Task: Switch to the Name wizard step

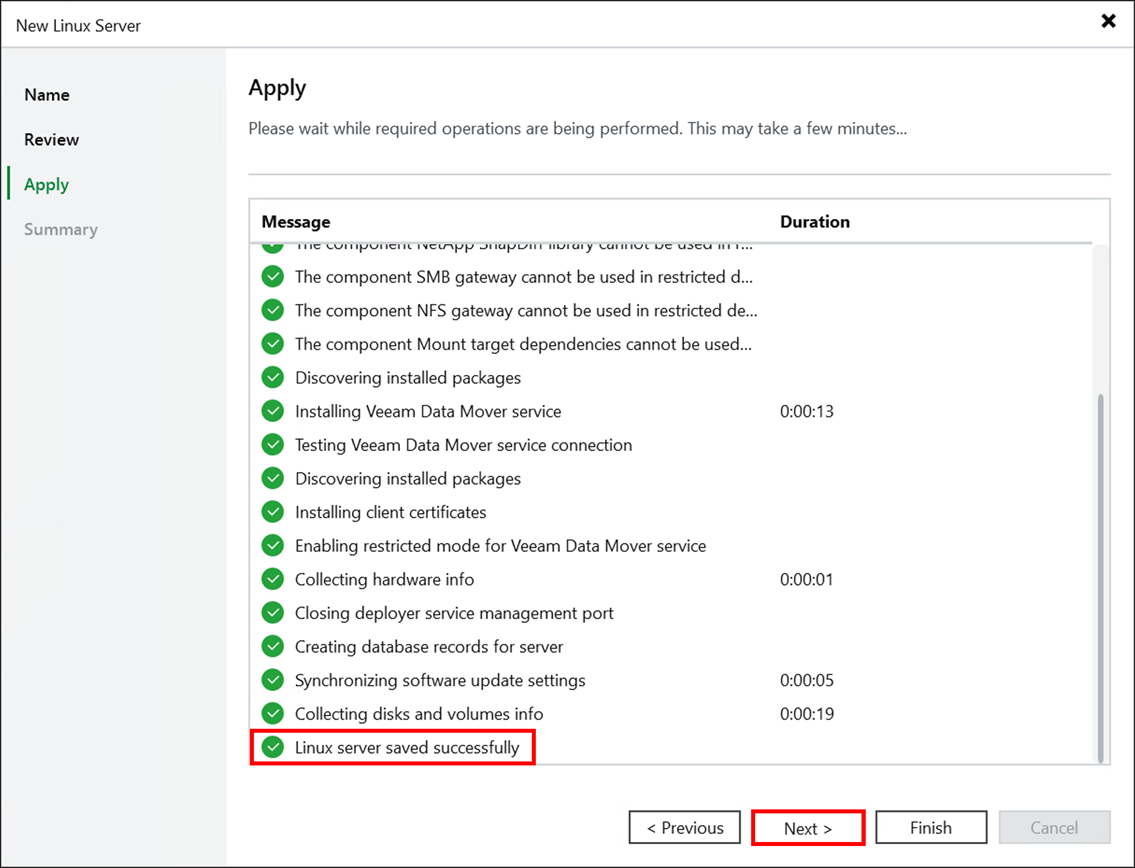Action: pos(46,94)
